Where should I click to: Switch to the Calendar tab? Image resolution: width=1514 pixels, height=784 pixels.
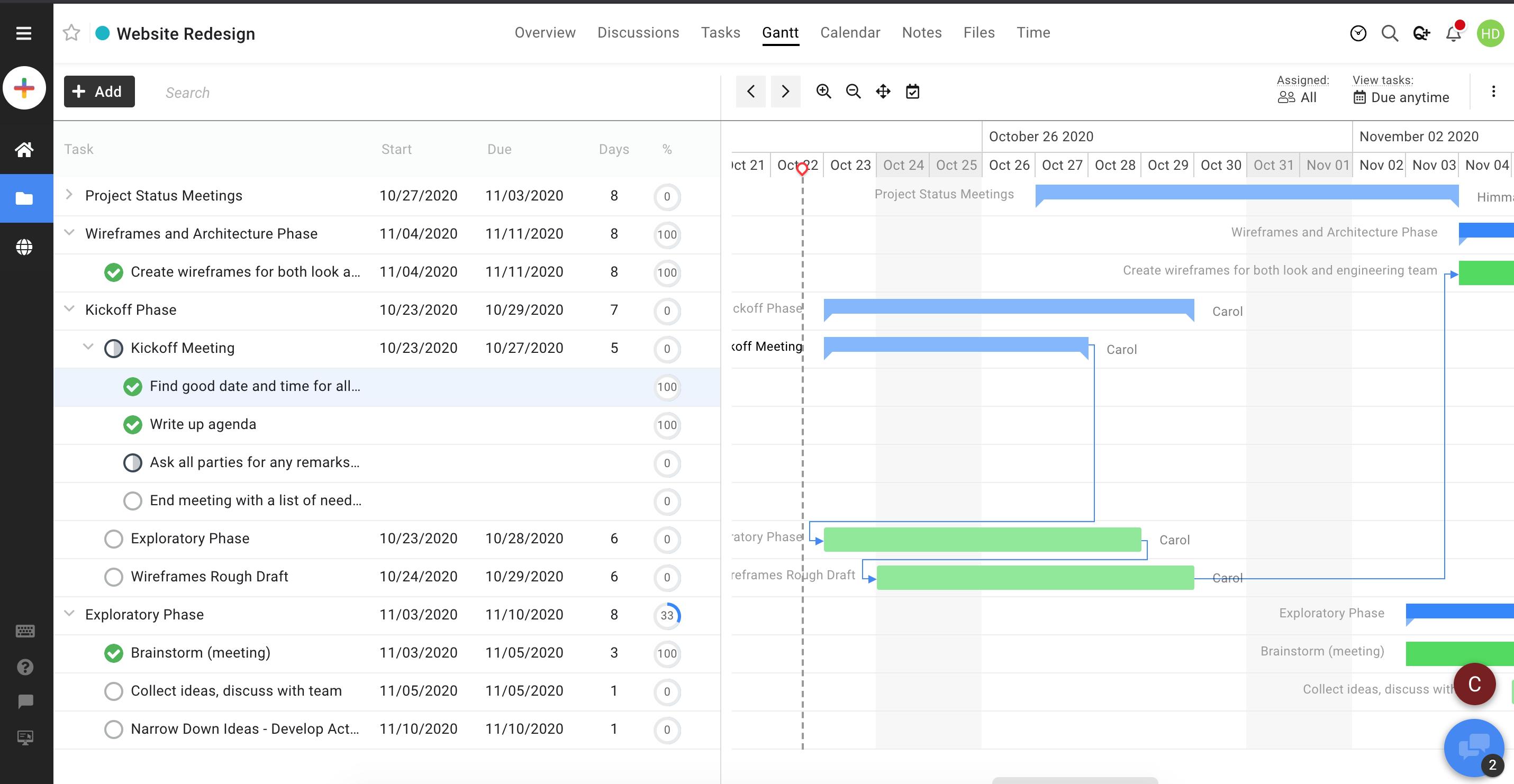click(x=850, y=33)
